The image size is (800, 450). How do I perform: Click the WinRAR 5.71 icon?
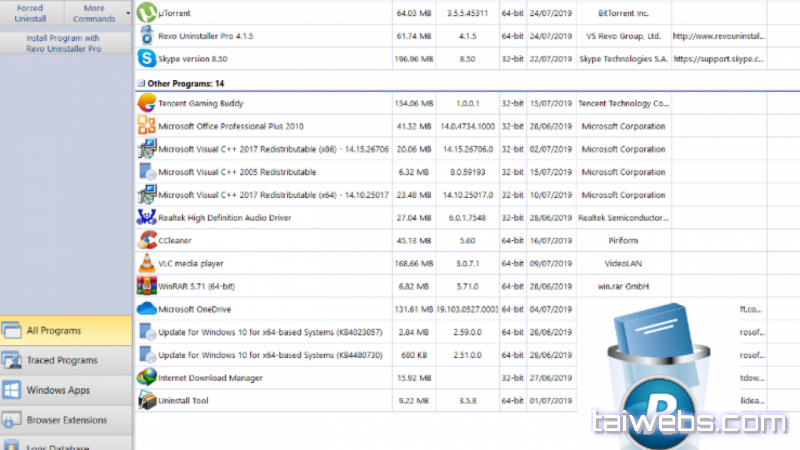146,286
